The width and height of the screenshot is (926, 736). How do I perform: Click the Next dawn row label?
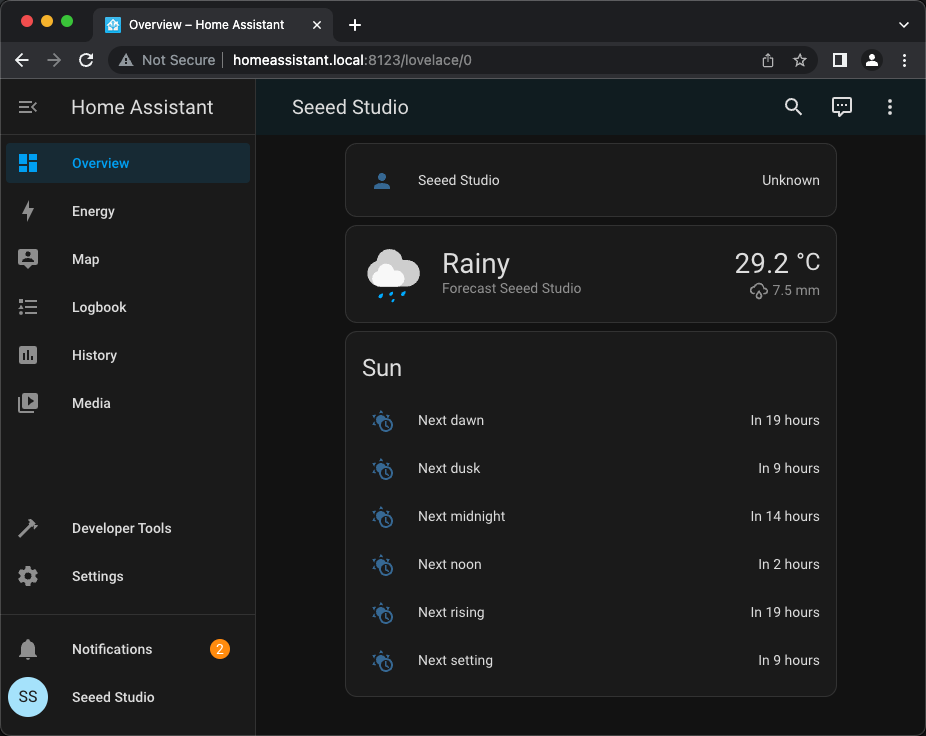pyautogui.click(x=451, y=421)
